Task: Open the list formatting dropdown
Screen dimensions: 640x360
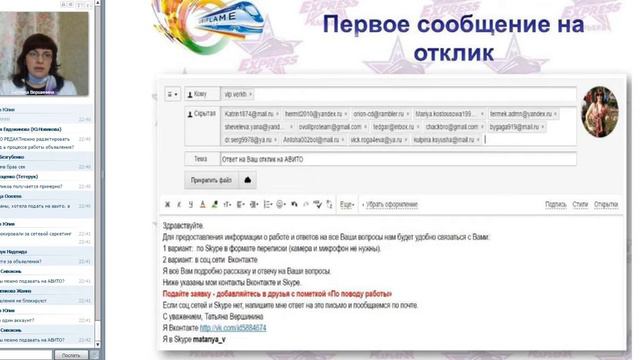Action: (268, 204)
